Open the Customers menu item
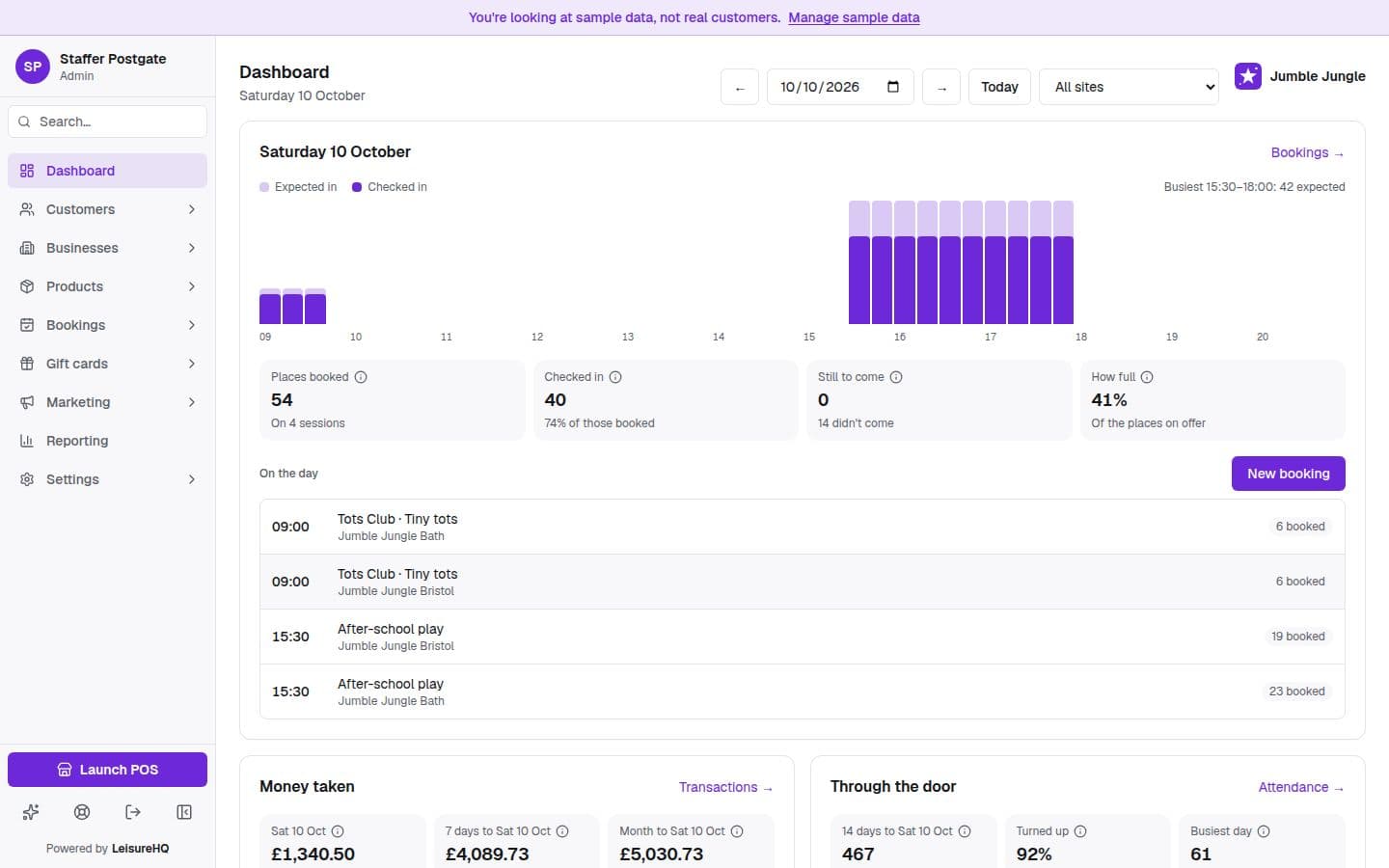 pyautogui.click(x=107, y=209)
